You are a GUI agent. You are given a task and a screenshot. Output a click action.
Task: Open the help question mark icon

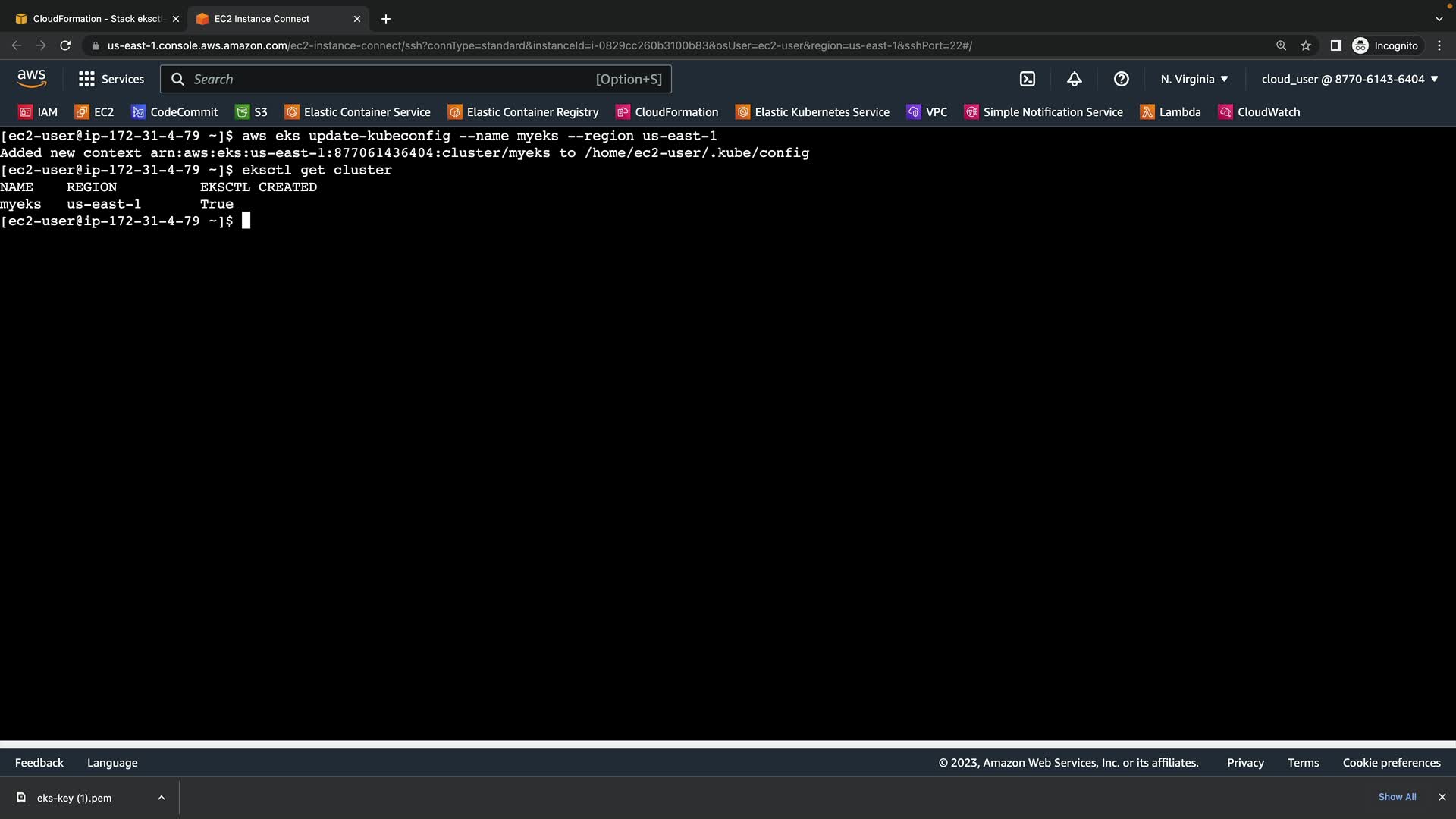1122,79
